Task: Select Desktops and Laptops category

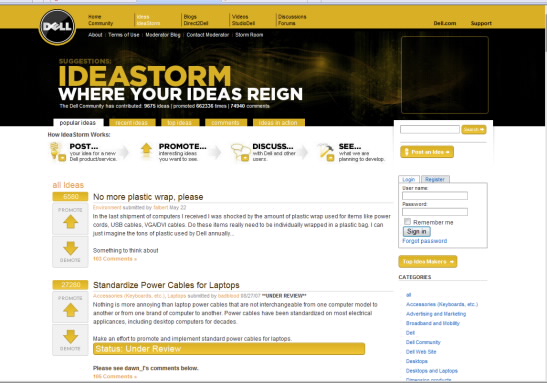Action: point(432,371)
